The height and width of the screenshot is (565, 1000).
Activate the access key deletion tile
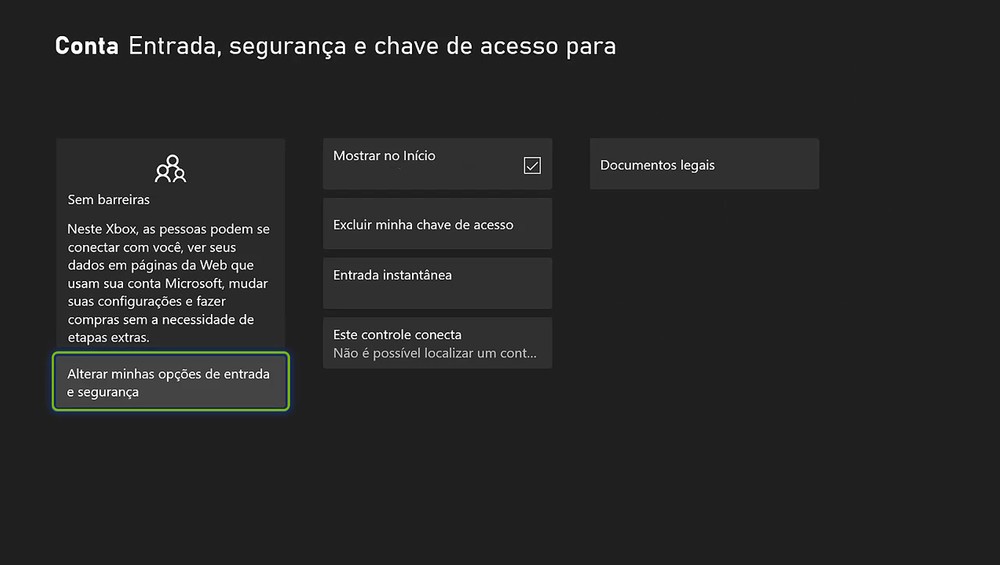click(437, 224)
